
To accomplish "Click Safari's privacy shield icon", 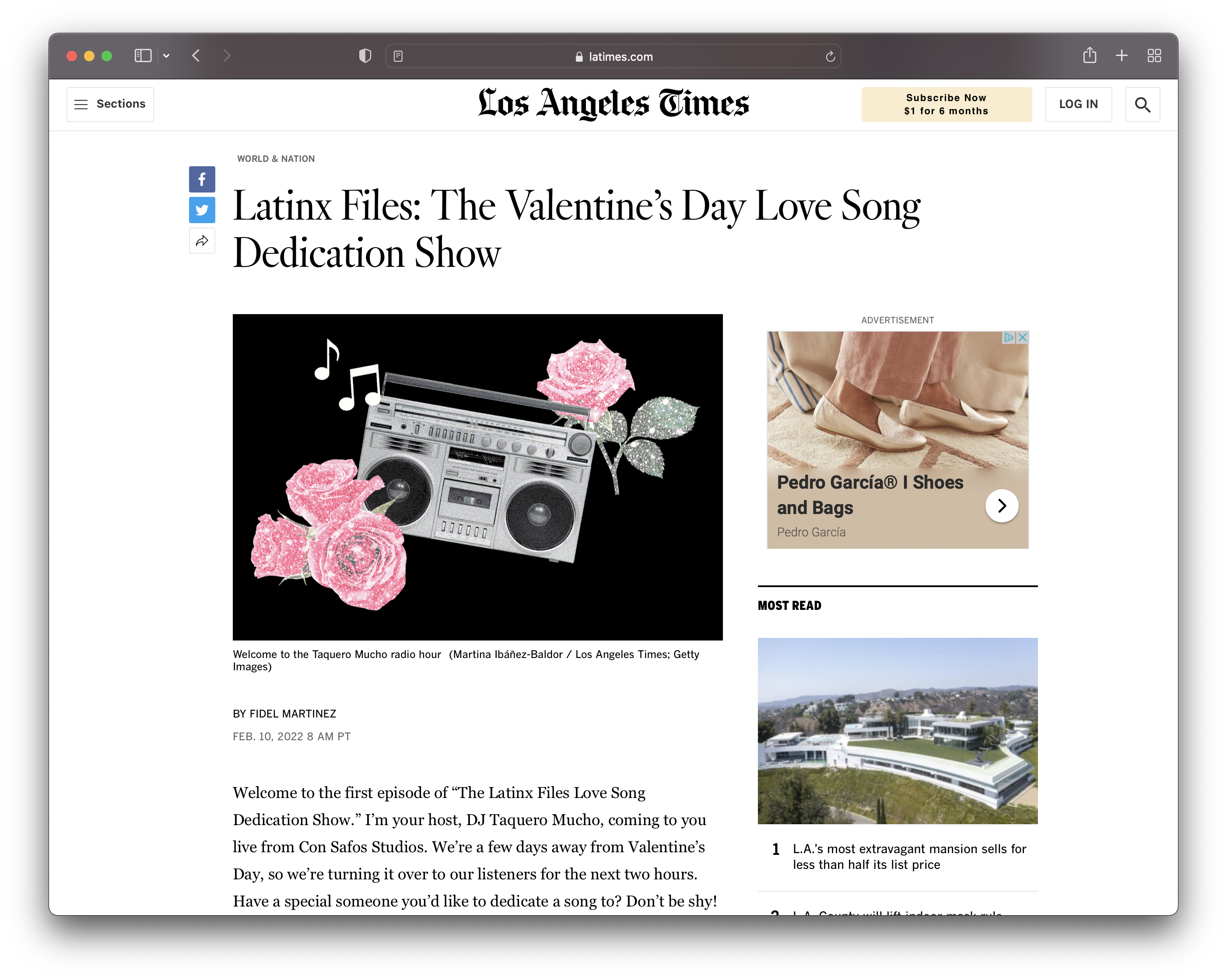I will coord(365,56).
